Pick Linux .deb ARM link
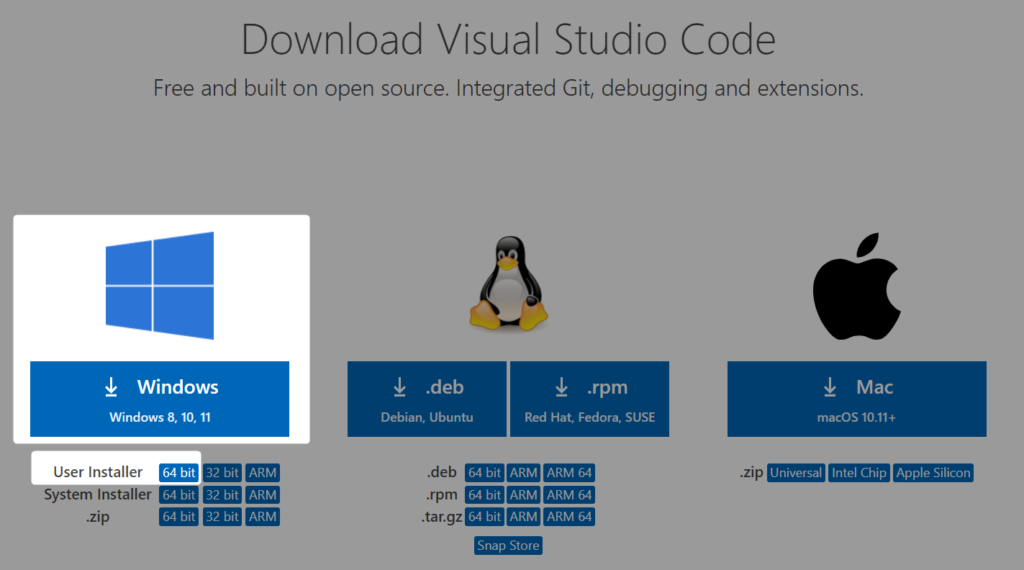Screen dimensions: 1024x570 tap(524, 473)
